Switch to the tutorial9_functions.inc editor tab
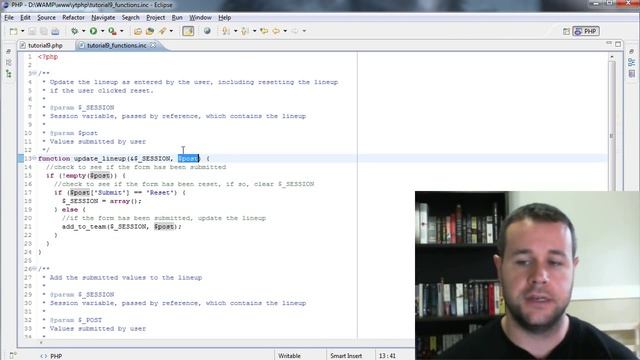 116,45
